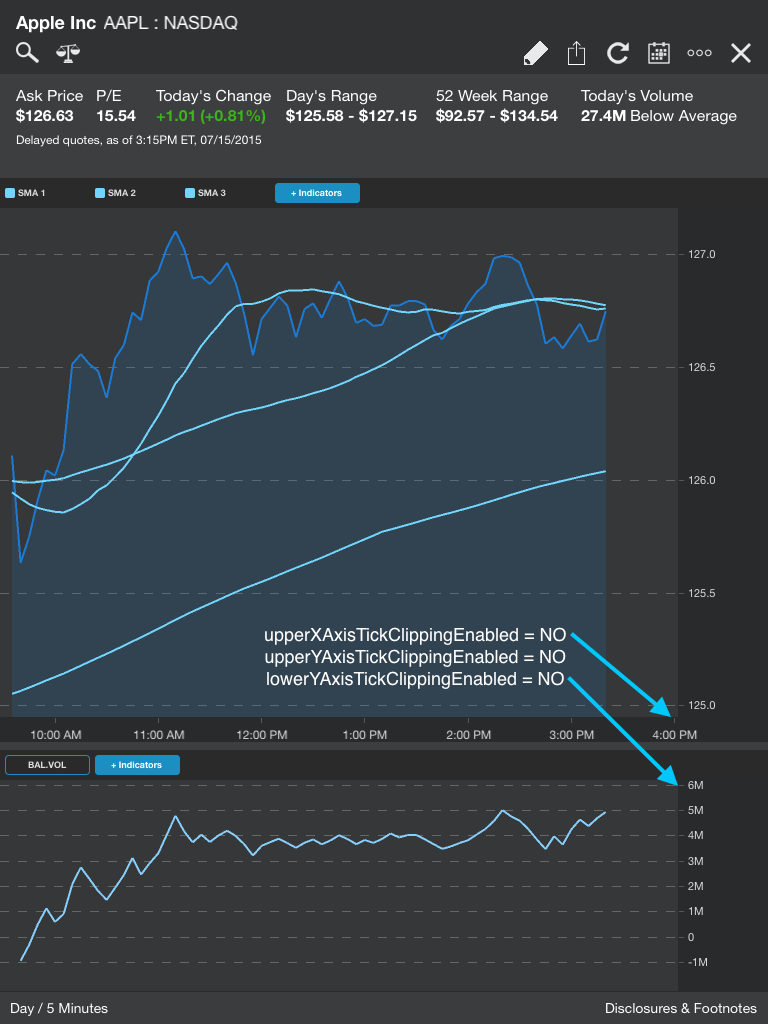Open the symbol search magnifier
Image resolution: width=768 pixels, height=1024 pixels.
[x=27, y=52]
